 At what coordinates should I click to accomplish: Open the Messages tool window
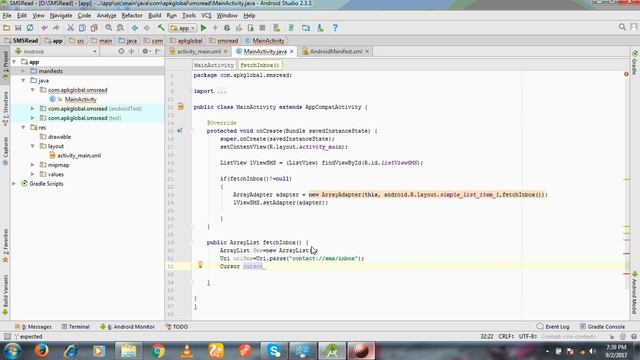coord(33,327)
